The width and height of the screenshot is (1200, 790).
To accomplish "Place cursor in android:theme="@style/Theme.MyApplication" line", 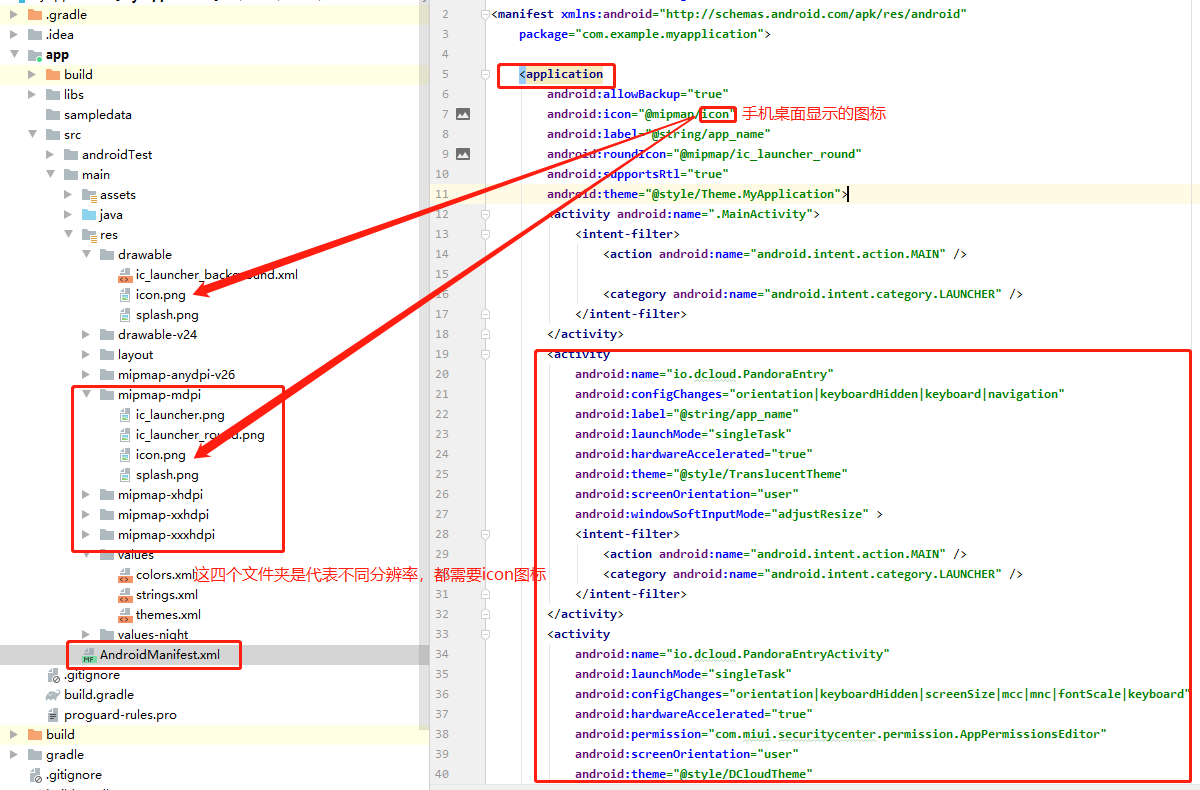I will pyautogui.click(x=697, y=194).
